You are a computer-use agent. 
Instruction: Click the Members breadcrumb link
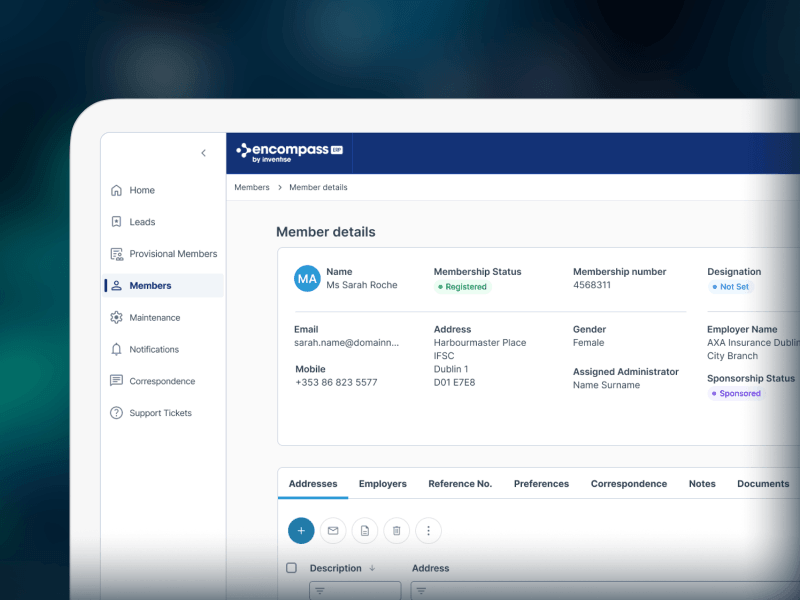pos(252,187)
